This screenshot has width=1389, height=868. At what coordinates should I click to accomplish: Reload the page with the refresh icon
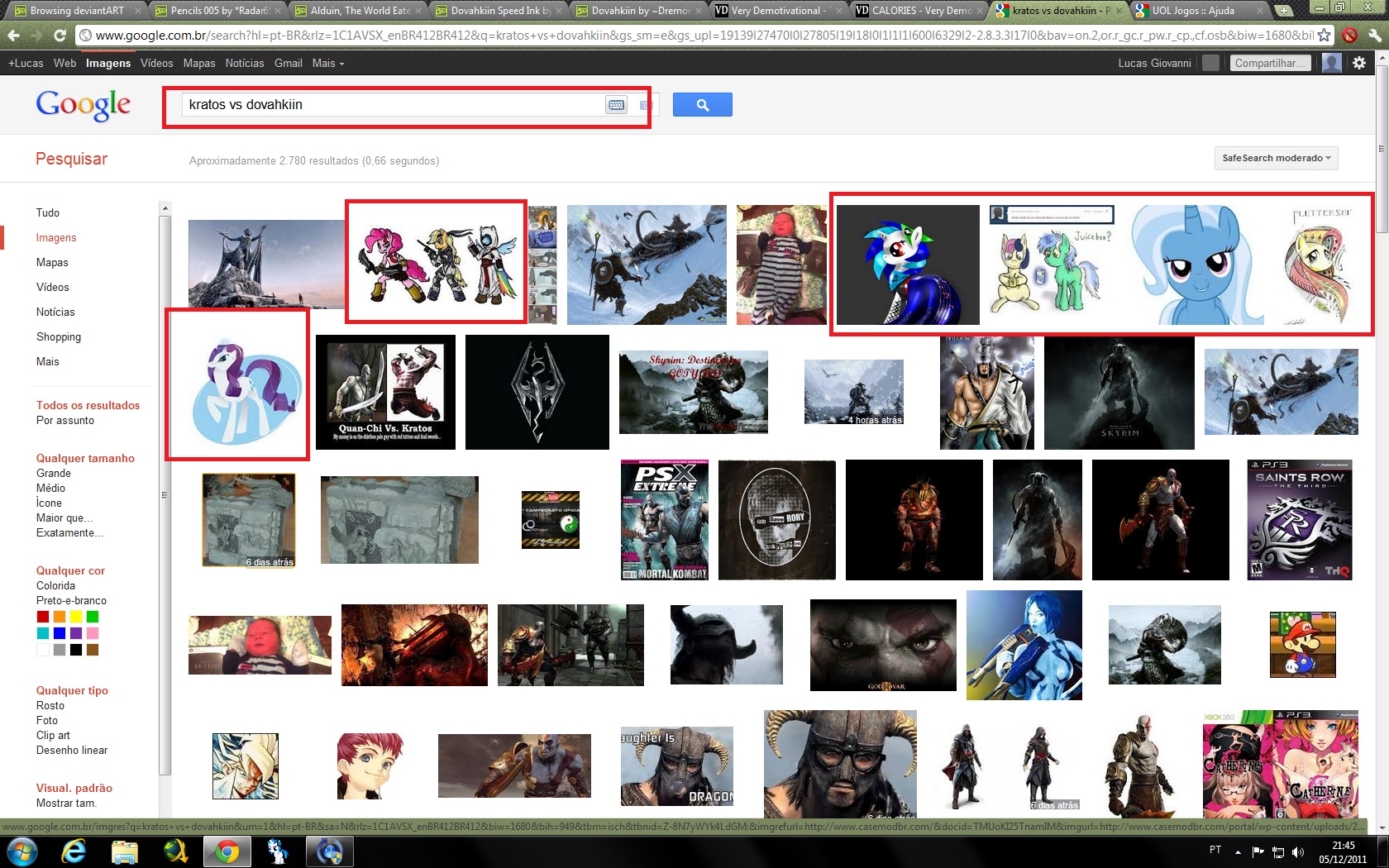pyautogui.click(x=60, y=36)
